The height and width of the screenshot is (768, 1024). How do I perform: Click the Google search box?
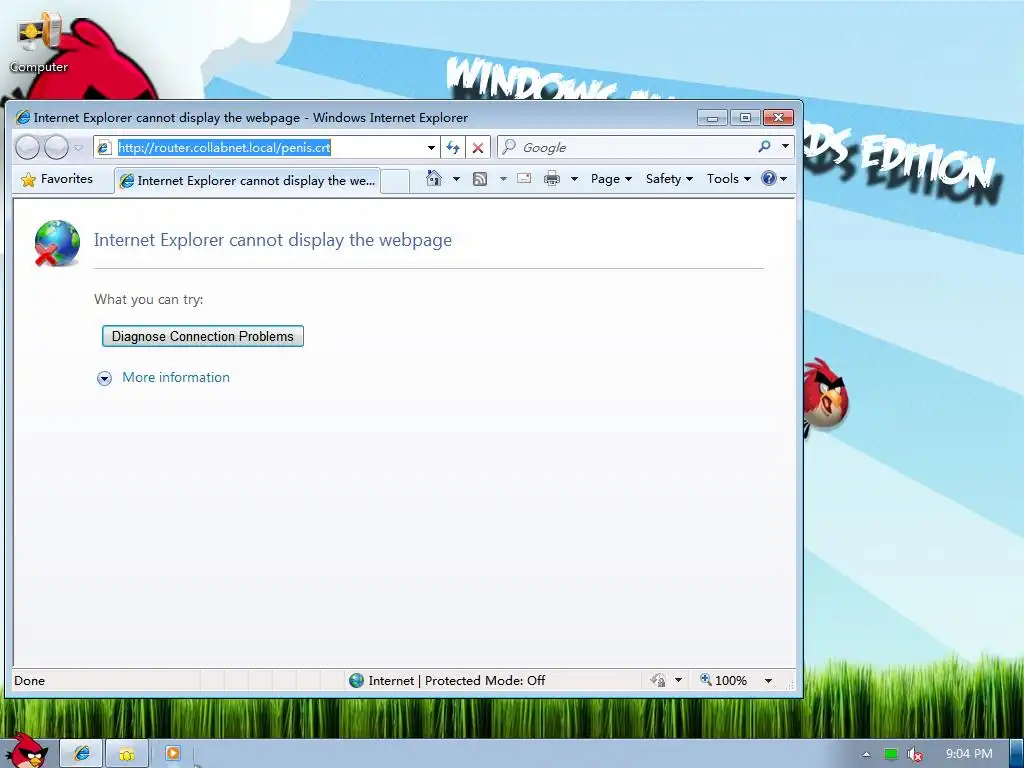coord(627,148)
